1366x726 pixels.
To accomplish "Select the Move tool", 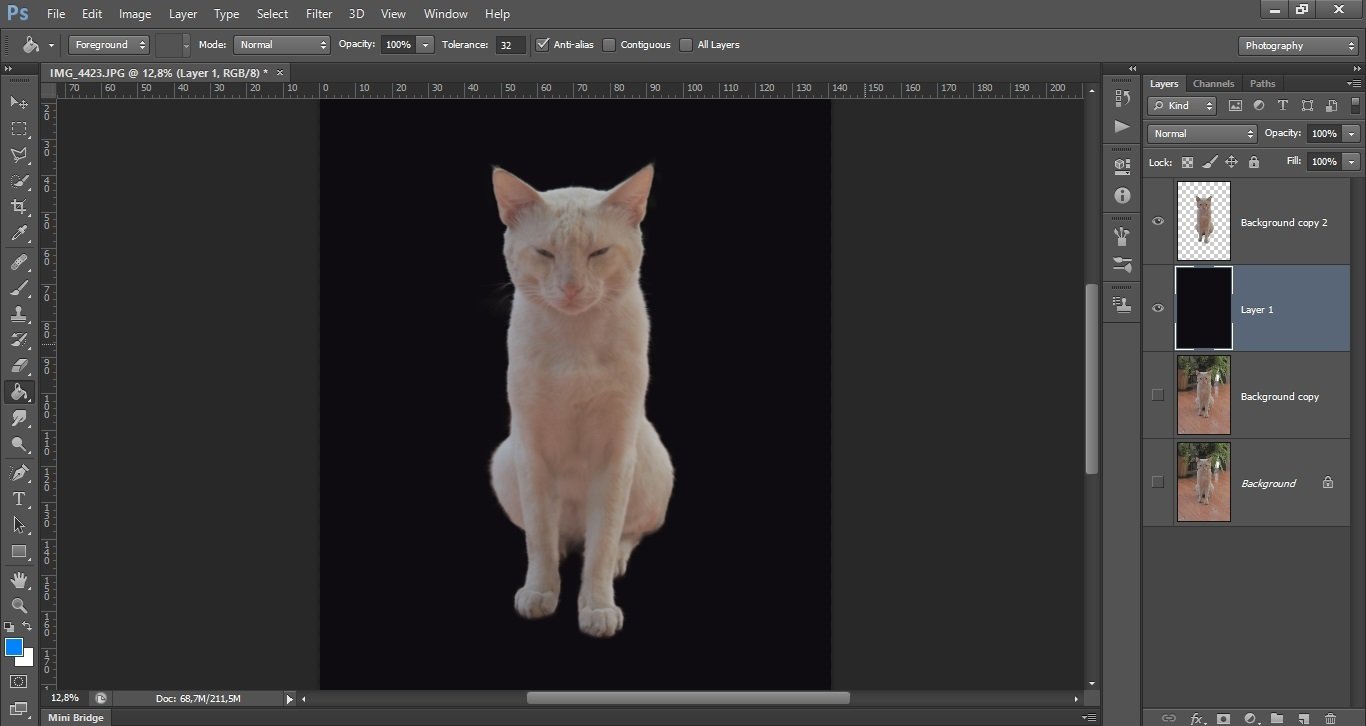I will click(19, 103).
